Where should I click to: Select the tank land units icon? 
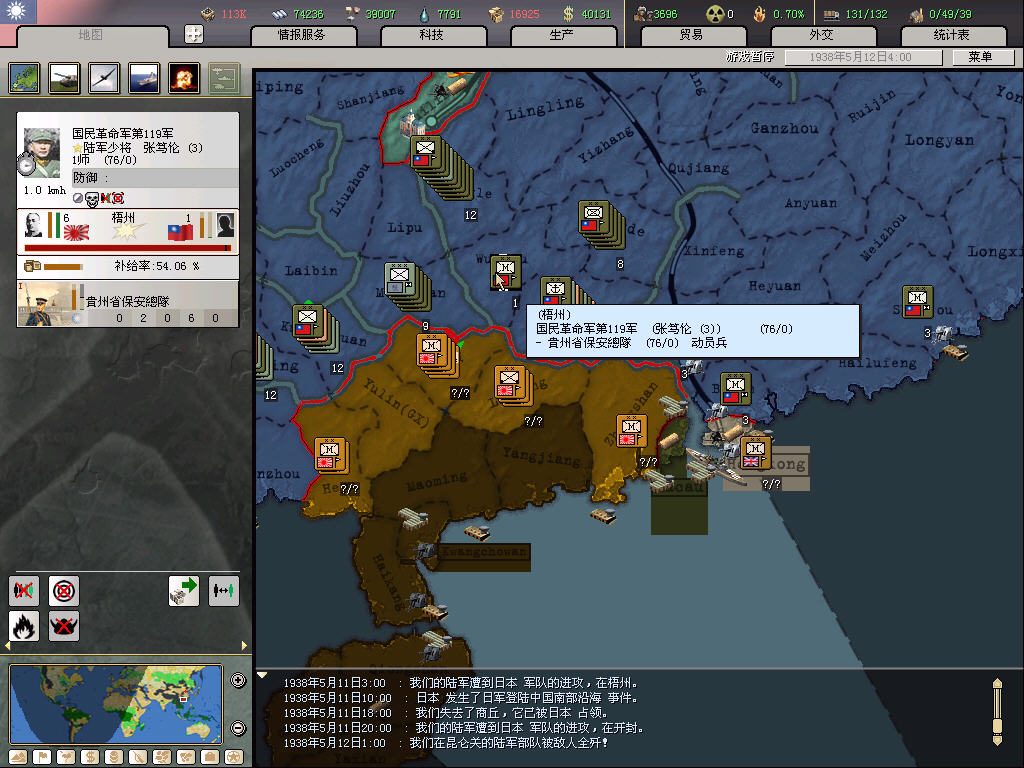(65, 78)
